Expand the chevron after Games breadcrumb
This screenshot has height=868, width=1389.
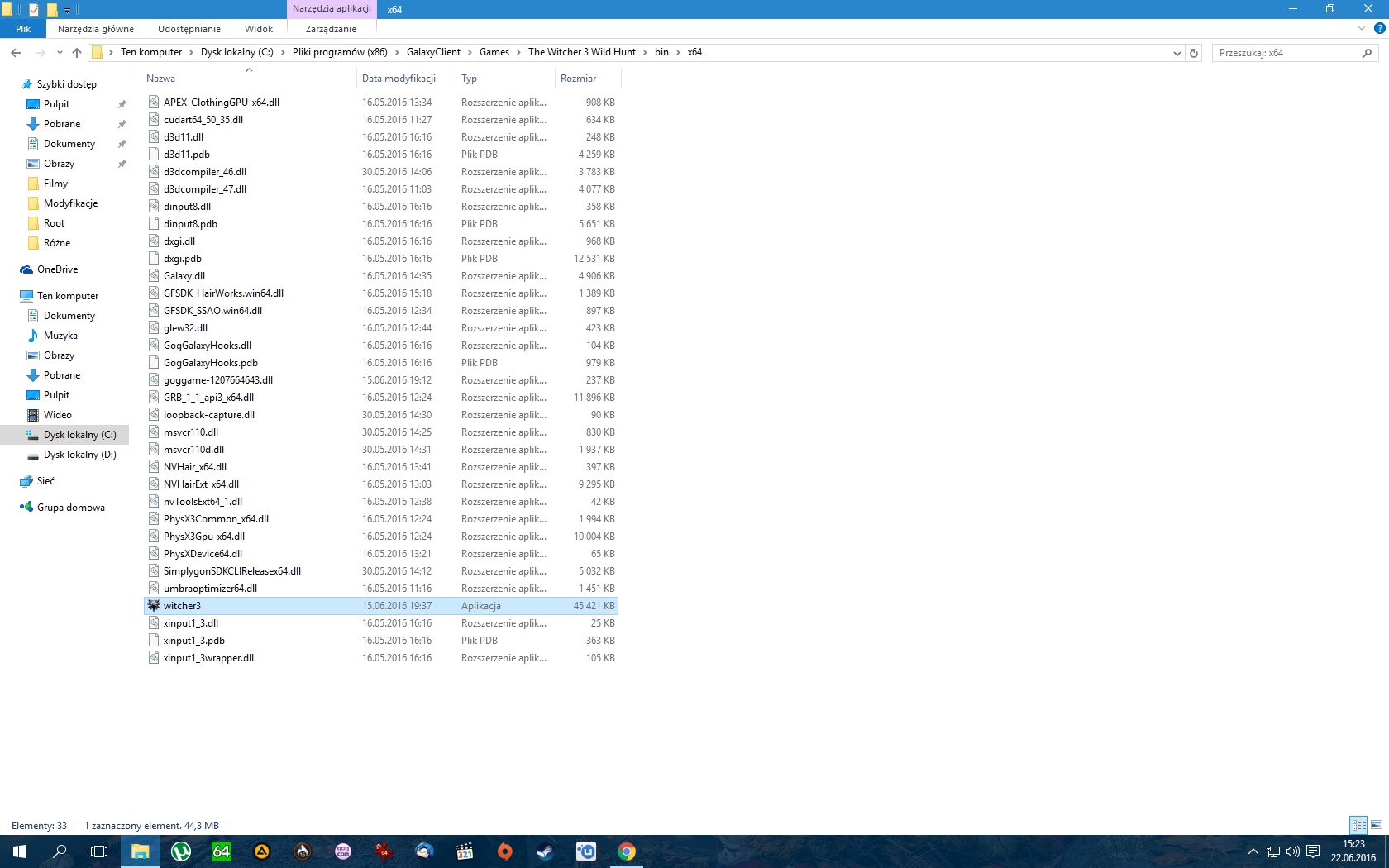pyautogui.click(x=518, y=52)
